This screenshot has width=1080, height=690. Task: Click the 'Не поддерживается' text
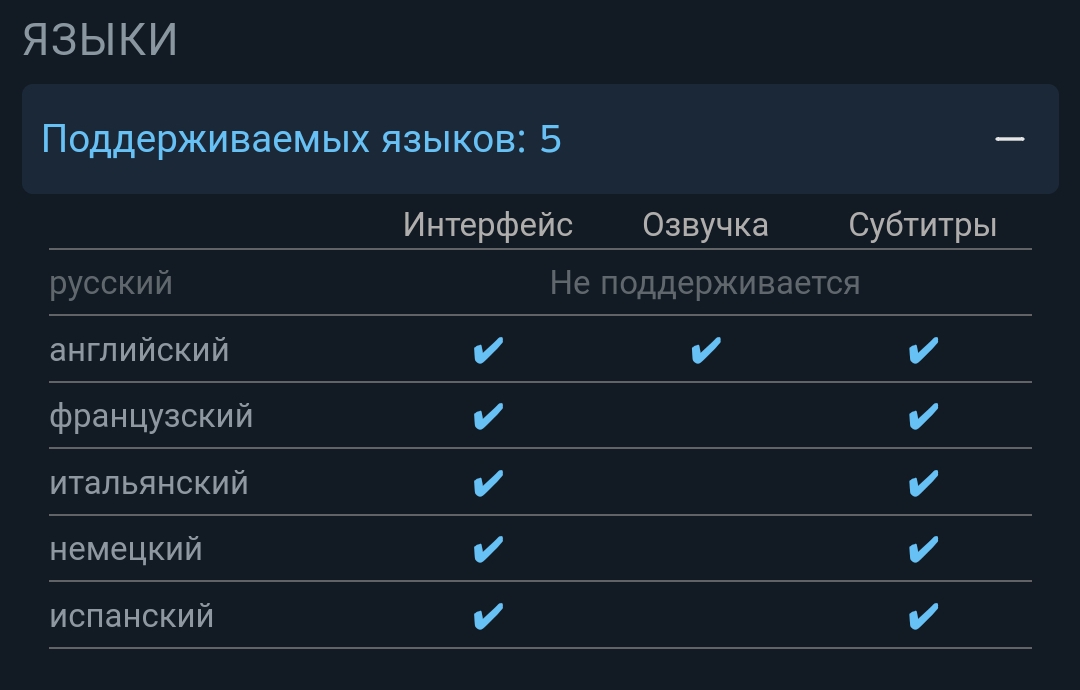pyautogui.click(x=705, y=283)
